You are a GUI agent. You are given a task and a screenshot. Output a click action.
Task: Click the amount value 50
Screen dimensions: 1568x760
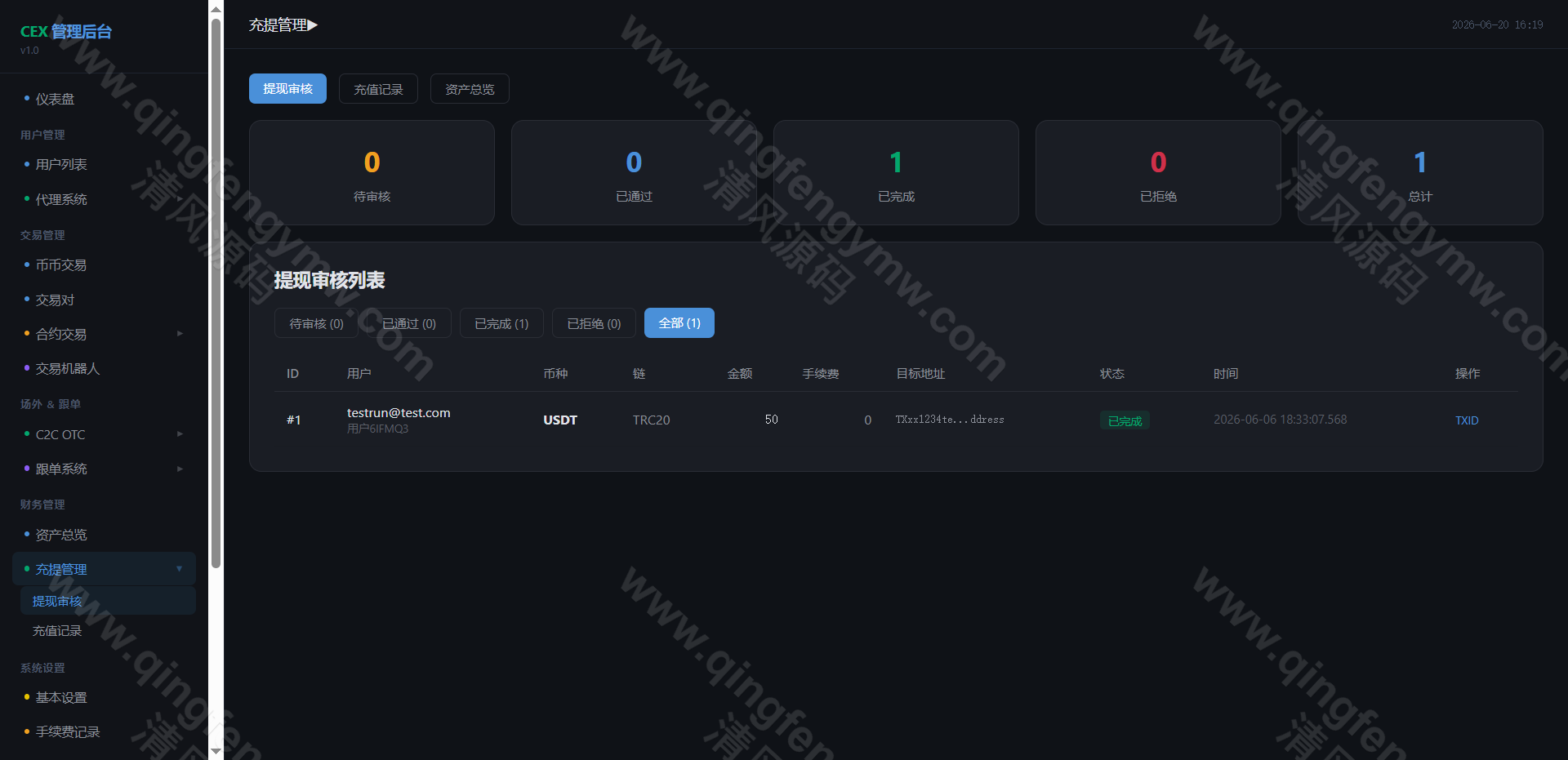tap(772, 420)
